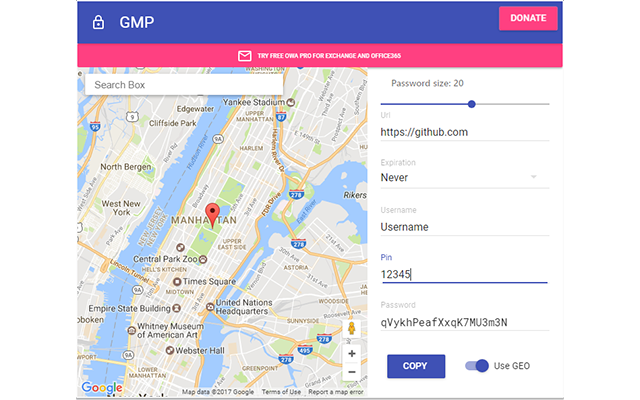
Task: Click the GMP title text
Action: pyautogui.click(x=137, y=22)
